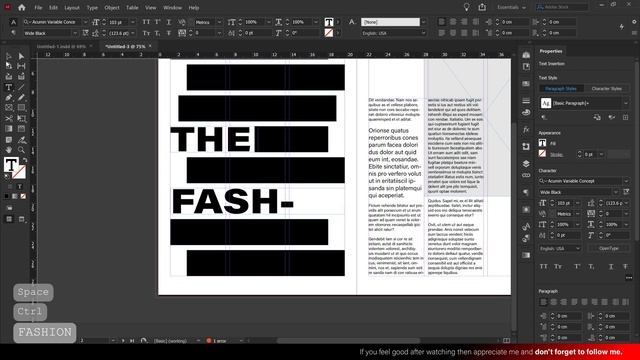Click the Paragraph Styles button
This screenshot has height=360, width=640.
pyautogui.click(x=561, y=89)
